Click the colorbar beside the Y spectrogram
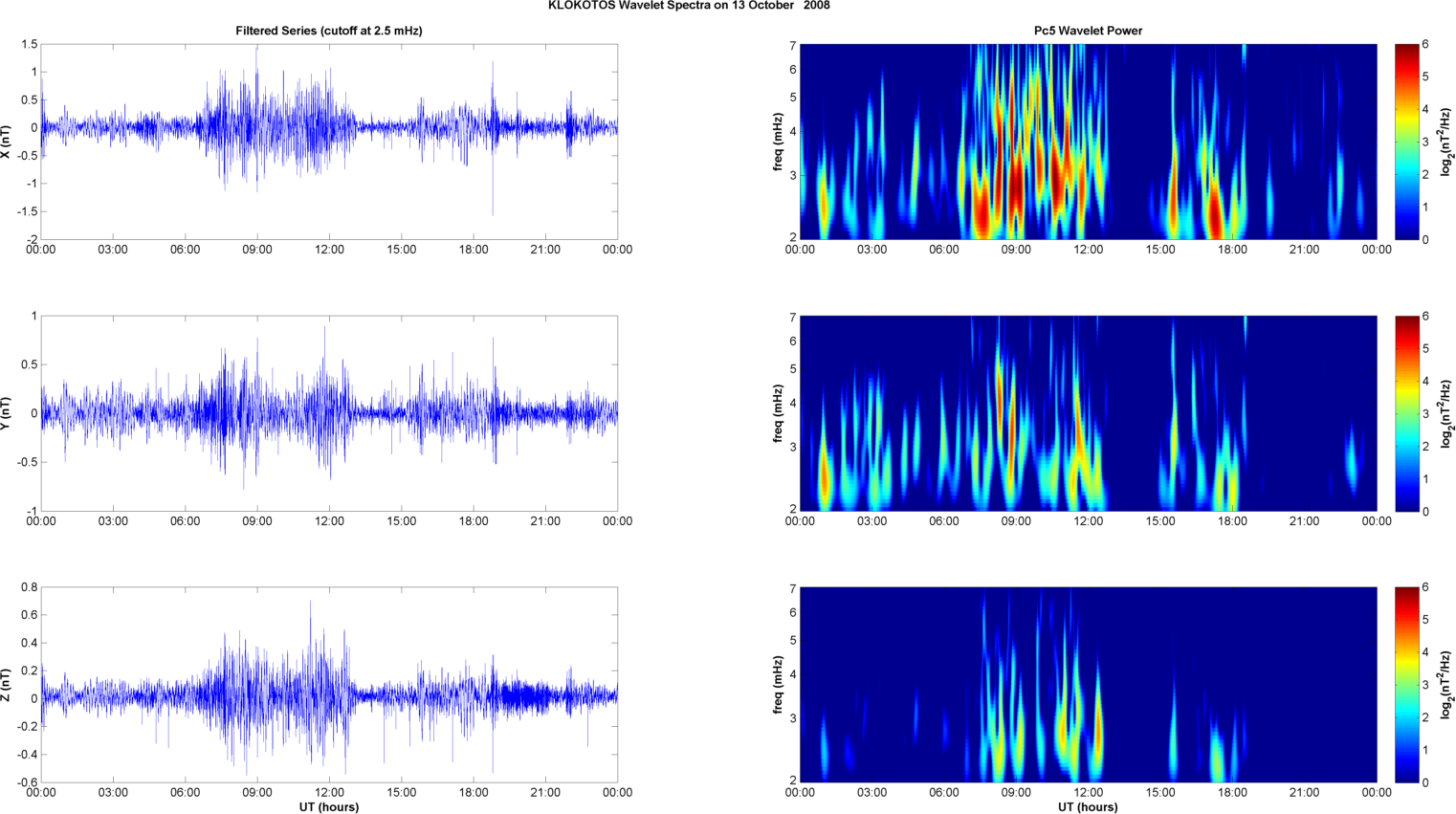The image size is (1456, 814). [x=1406, y=413]
